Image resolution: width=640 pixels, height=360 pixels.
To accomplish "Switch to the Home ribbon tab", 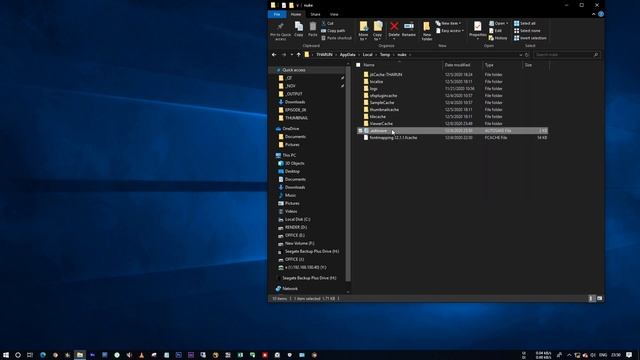I will click(x=296, y=14).
